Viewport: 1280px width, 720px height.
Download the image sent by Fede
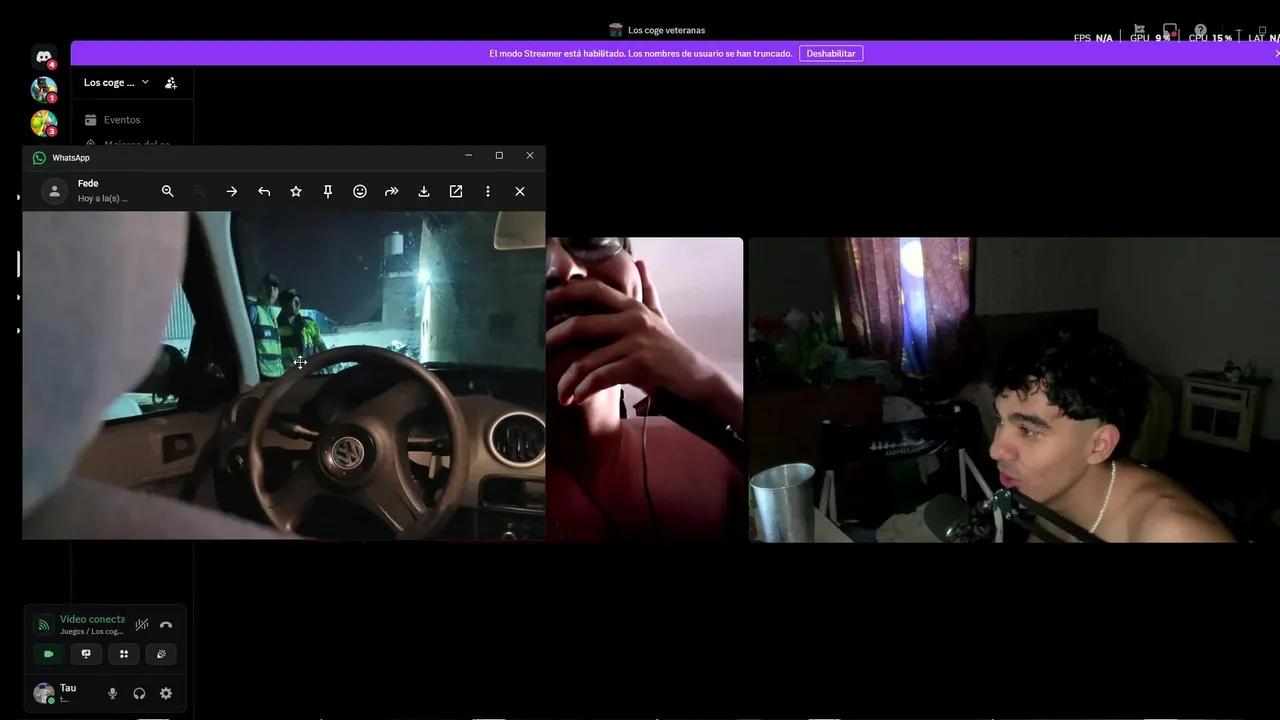pyautogui.click(x=423, y=191)
